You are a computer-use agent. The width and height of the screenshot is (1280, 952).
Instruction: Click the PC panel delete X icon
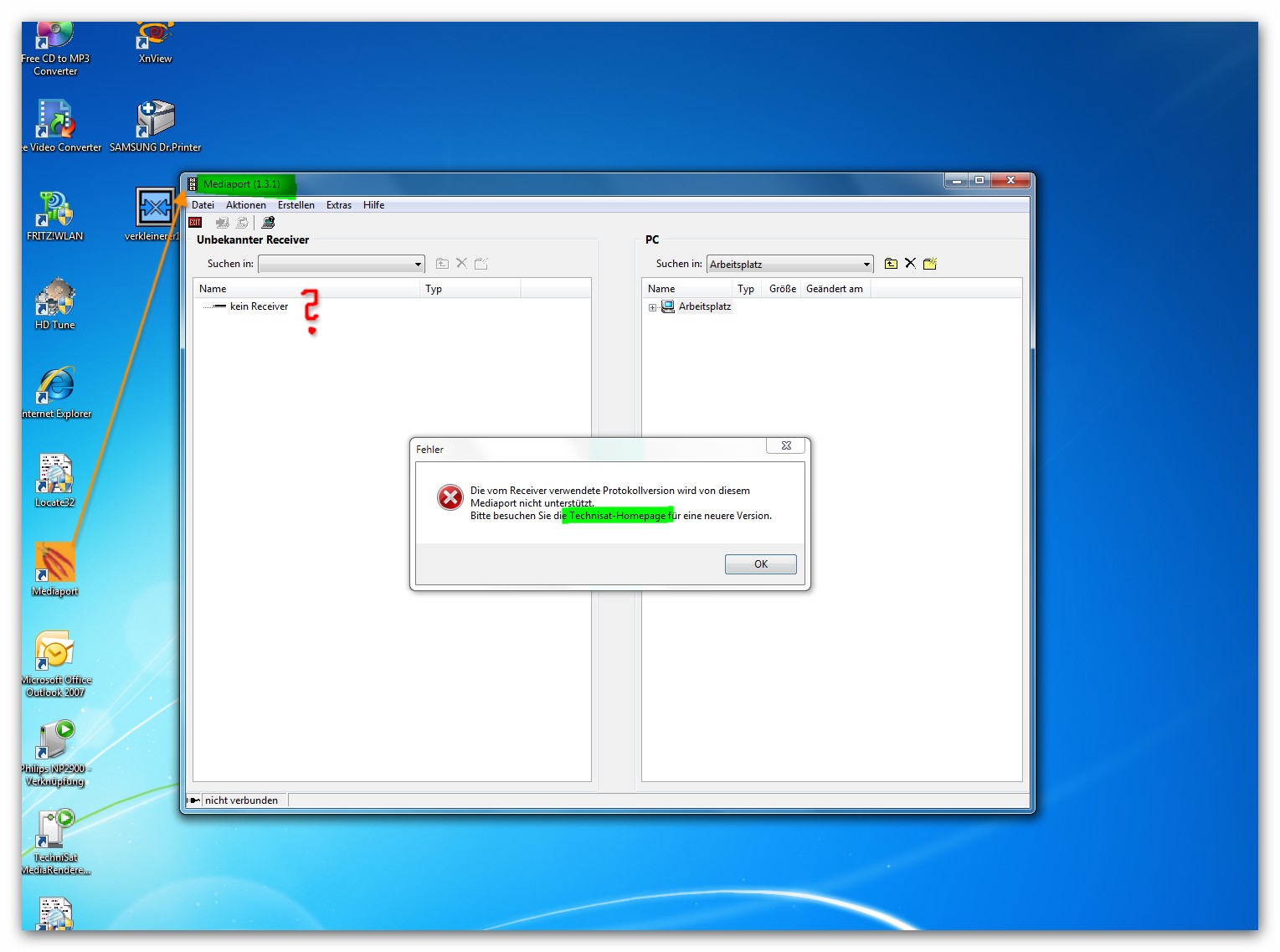point(910,263)
